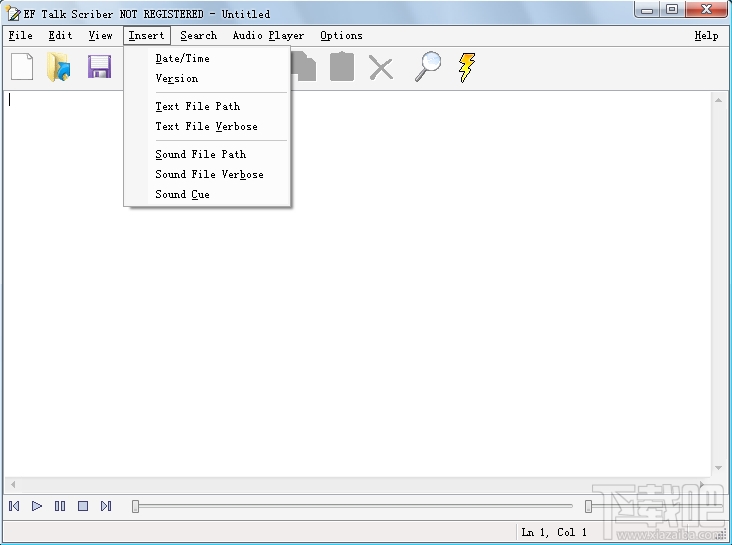The width and height of the screenshot is (732, 545).
Task: Start audio playback with play button
Action: [37, 506]
